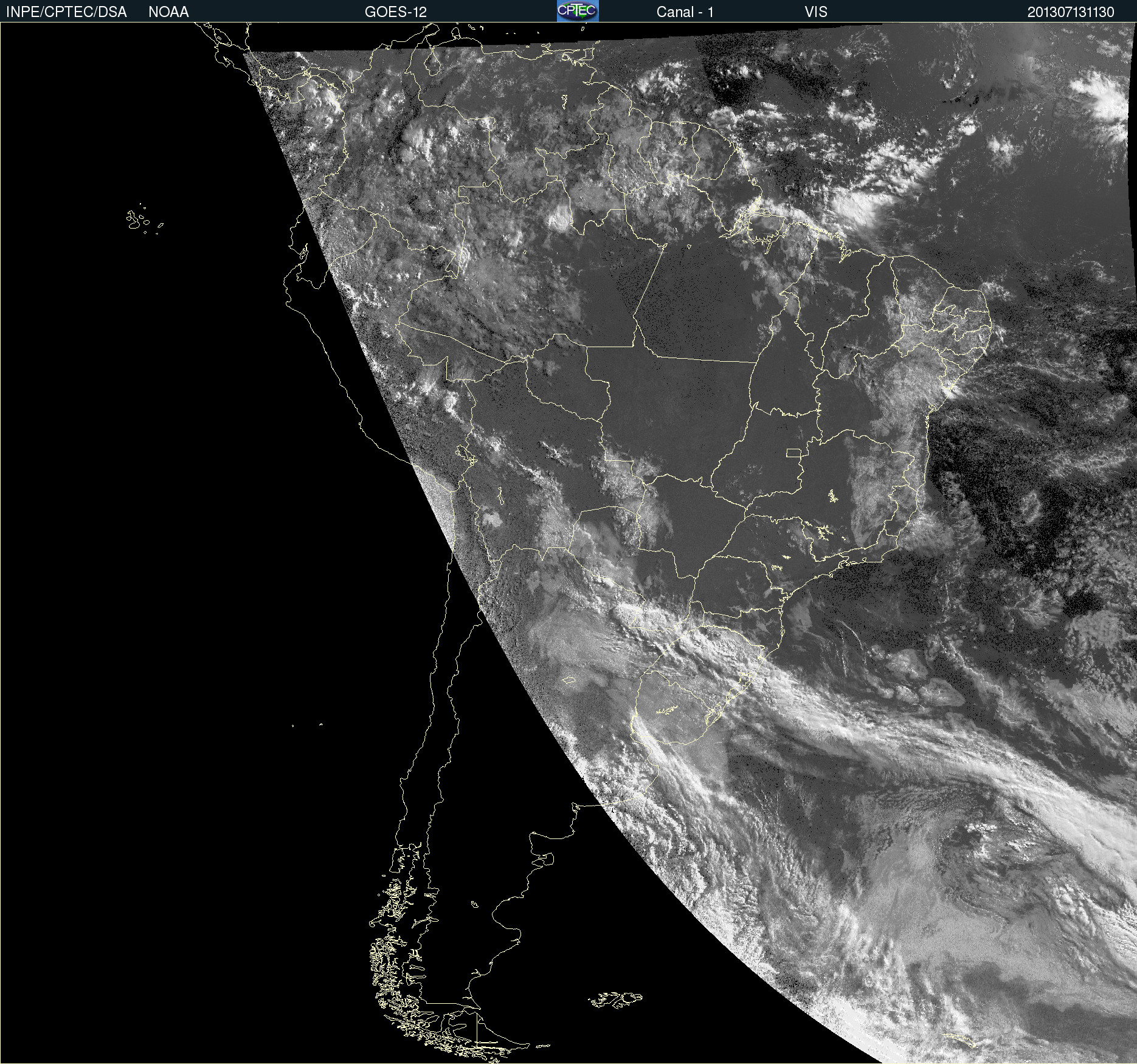
Task: Select the GOES-12 satellite label
Action: (x=396, y=12)
